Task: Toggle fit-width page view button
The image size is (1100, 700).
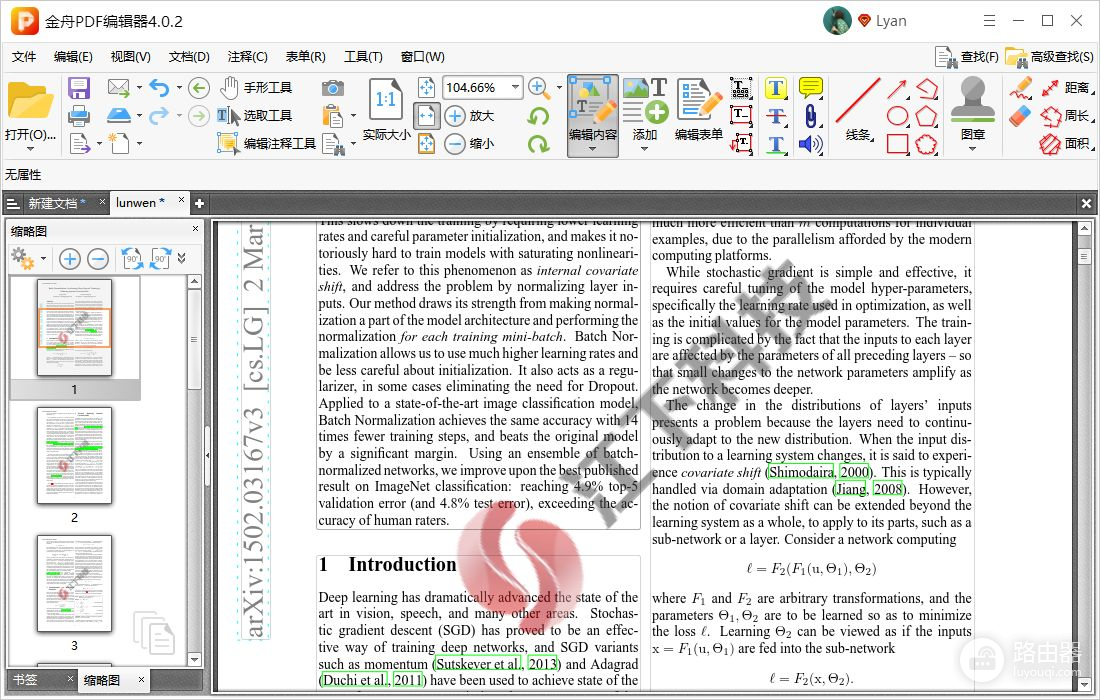Action: 427,116
